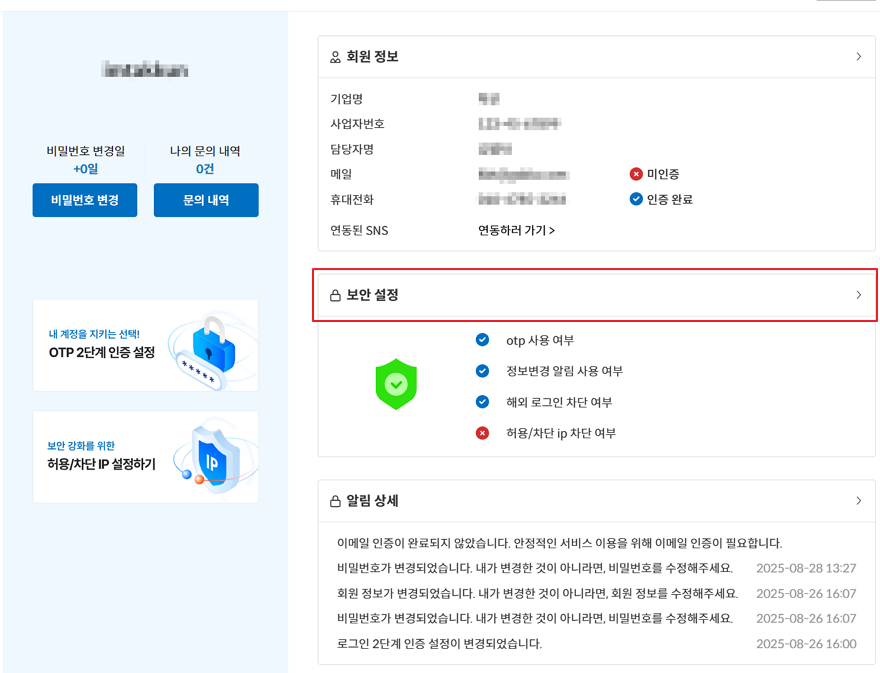Click the green shield security status icon
This screenshot has width=880, height=673.
396,384
